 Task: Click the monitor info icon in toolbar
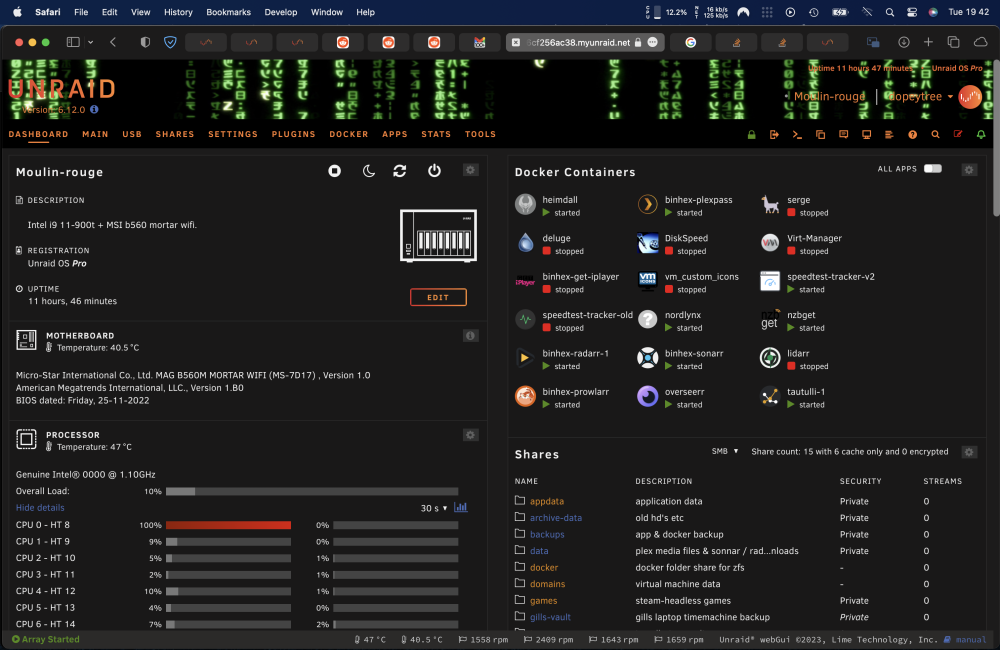click(x=866, y=135)
